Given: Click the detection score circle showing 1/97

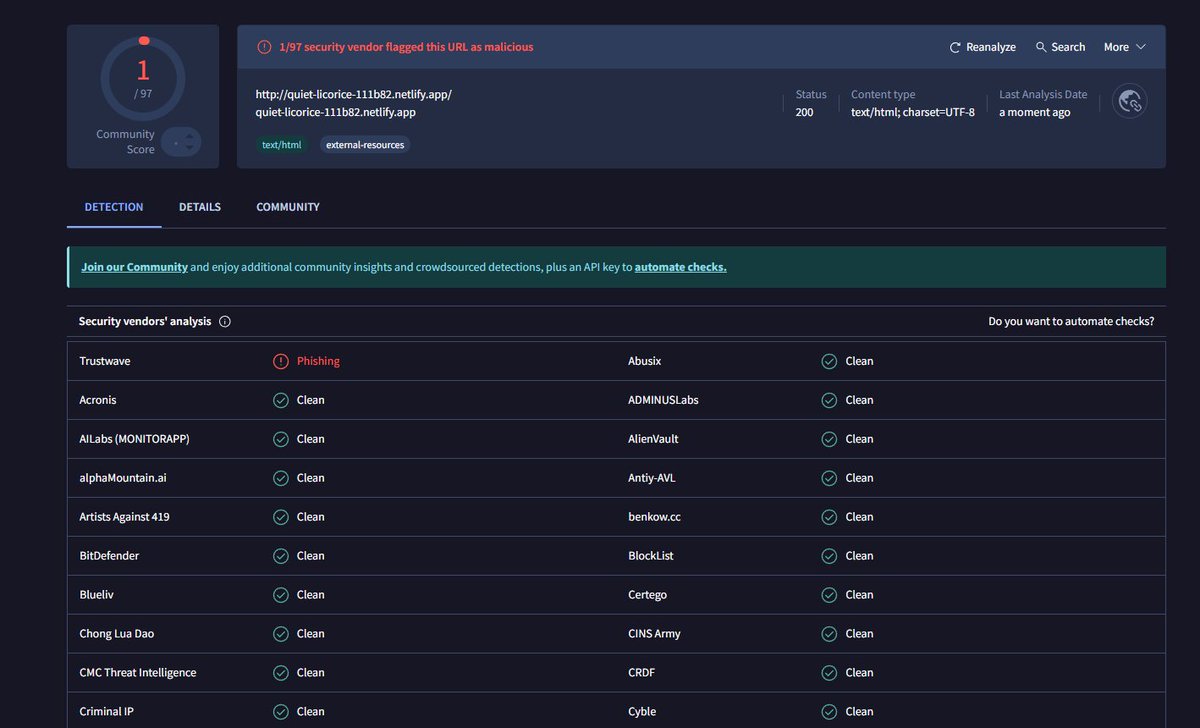Looking at the screenshot, I should click(x=143, y=78).
